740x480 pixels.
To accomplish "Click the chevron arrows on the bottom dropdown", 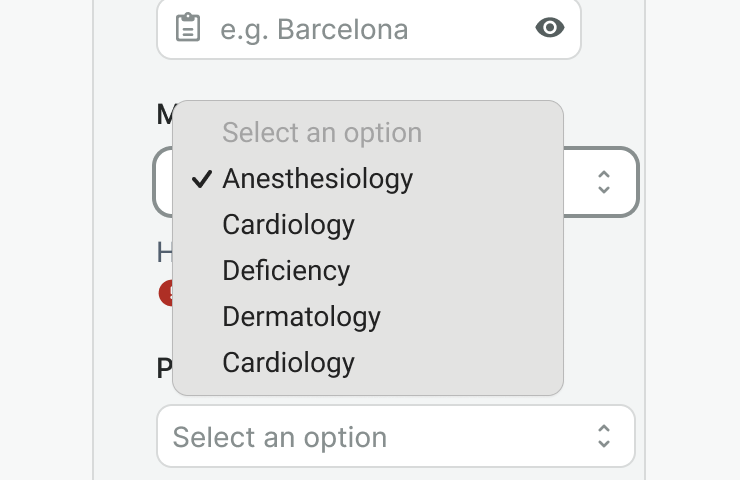I will pos(603,436).
